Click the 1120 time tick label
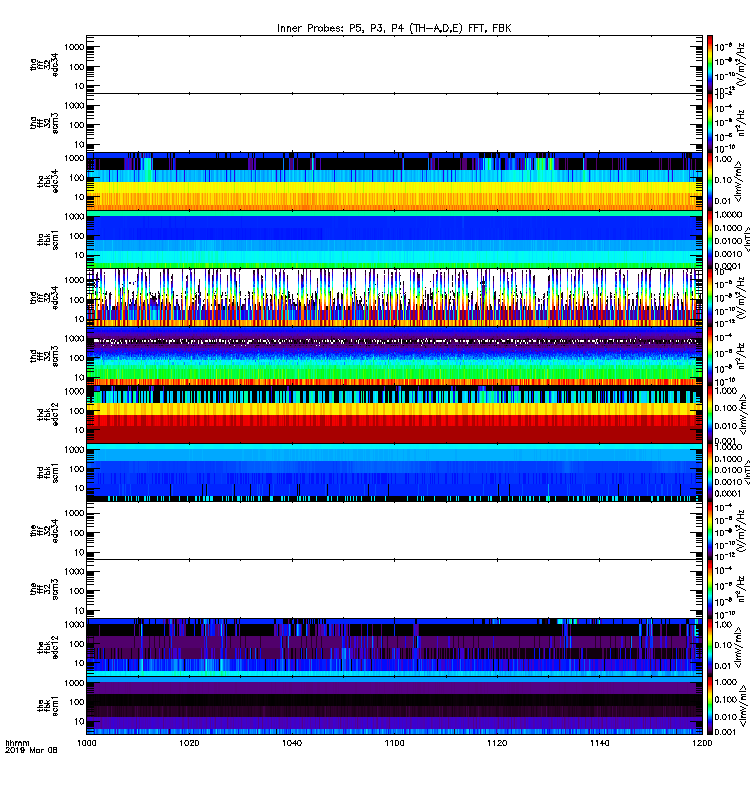The width and height of the screenshot is (750, 800). (497, 743)
